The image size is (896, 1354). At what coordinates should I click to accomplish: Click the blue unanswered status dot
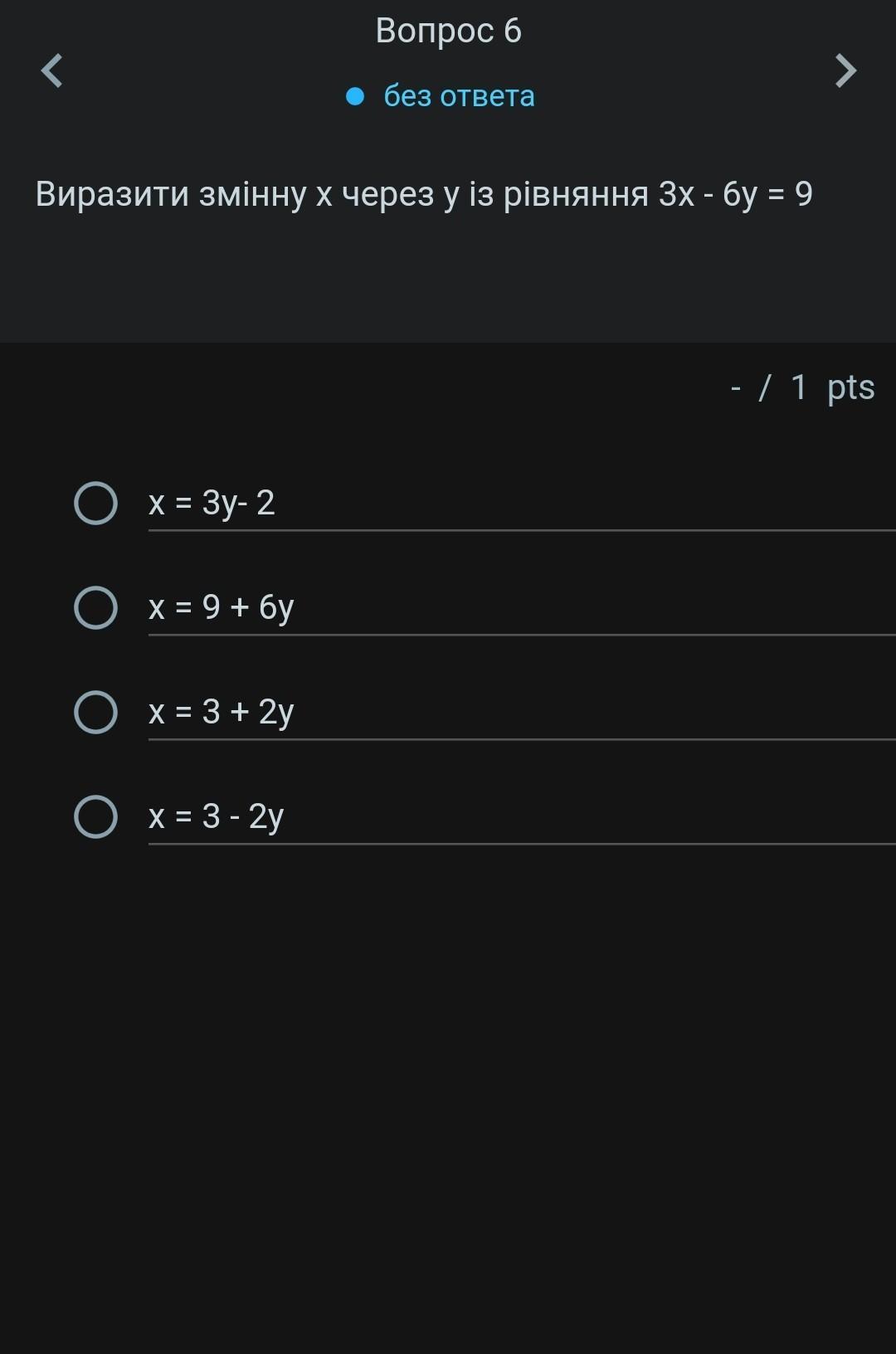point(355,96)
